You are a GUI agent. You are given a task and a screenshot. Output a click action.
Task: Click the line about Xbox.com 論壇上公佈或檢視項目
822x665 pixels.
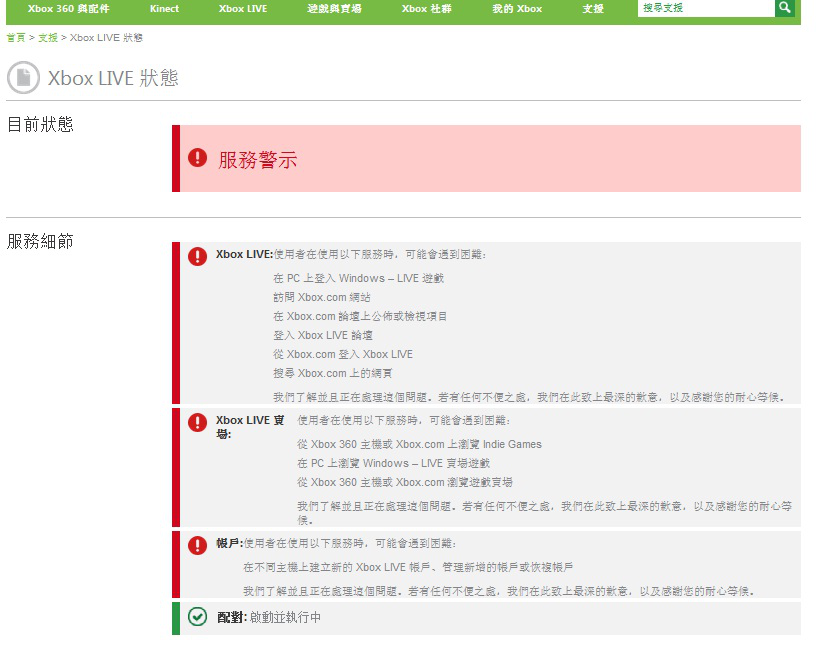coord(360,316)
